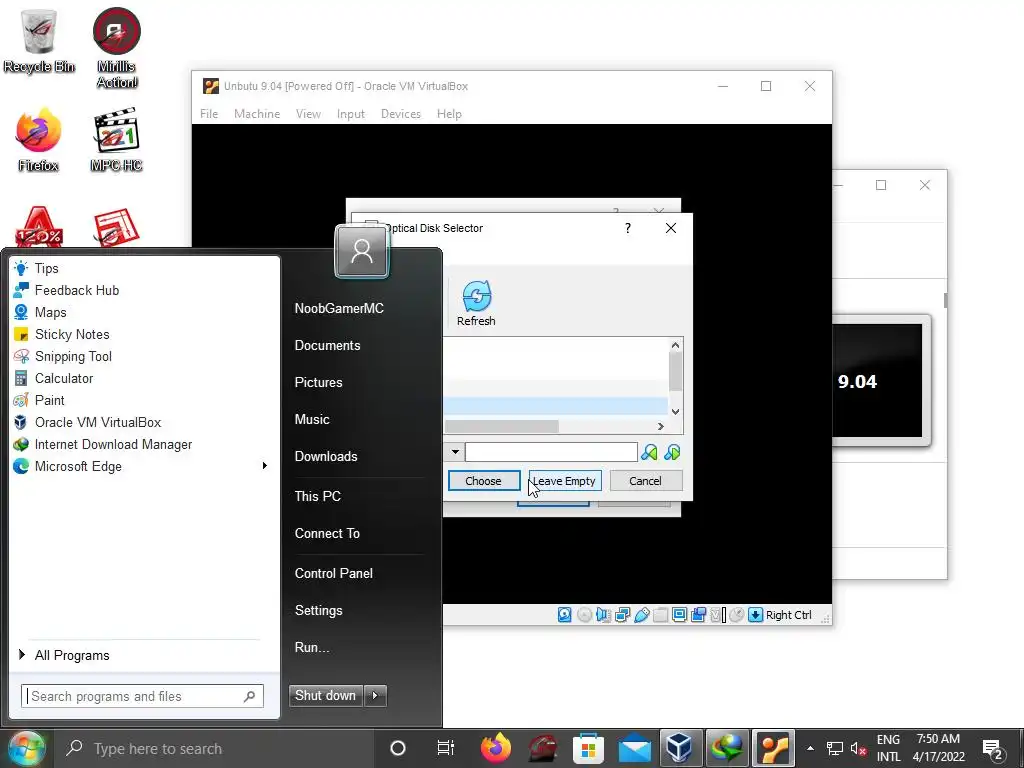Click the vertical scrollbar thumb in disk list
Screen dimensions: 1024x768
[675, 372]
